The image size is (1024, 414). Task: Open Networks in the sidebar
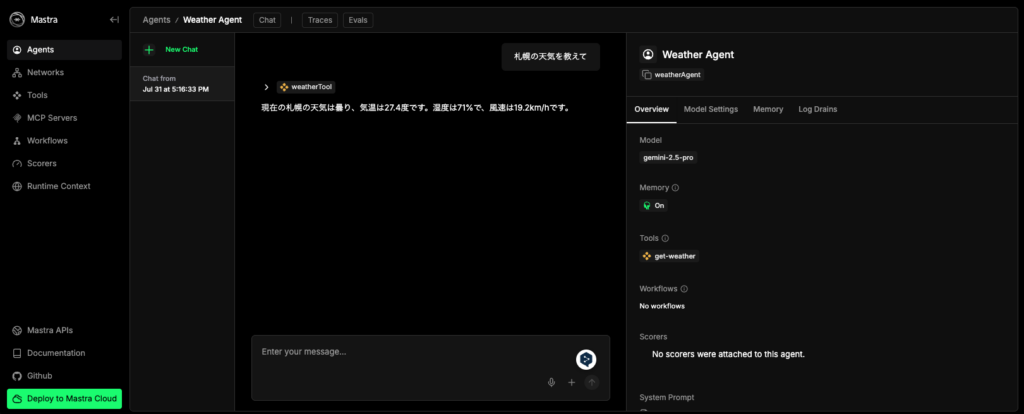[x=45, y=72]
